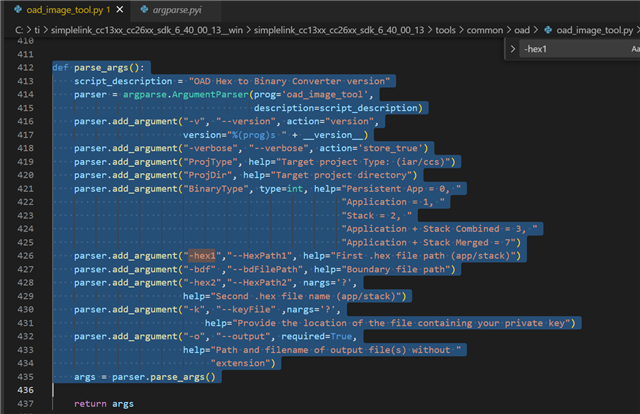The width and height of the screenshot is (640, 414).
Task: Open the 'common' breadcrumb segment
Action: (x=485, y=30)
